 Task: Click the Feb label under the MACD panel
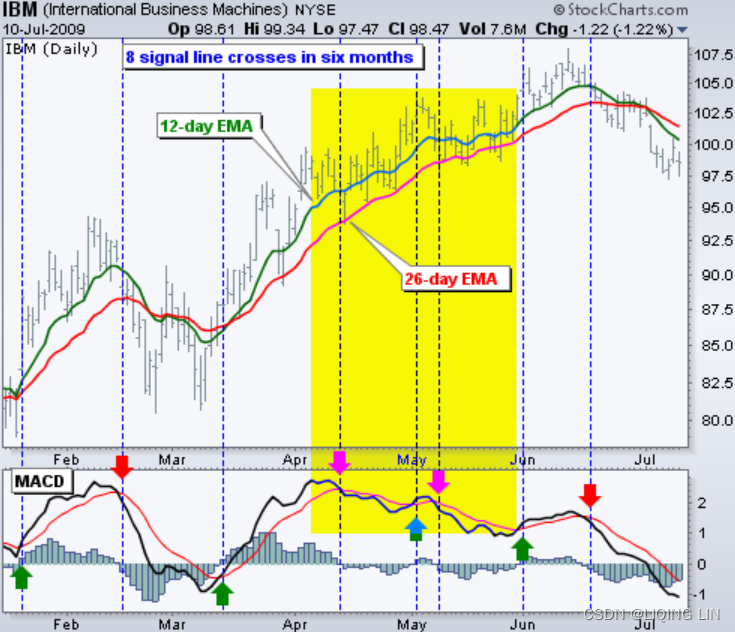point(66,624)
